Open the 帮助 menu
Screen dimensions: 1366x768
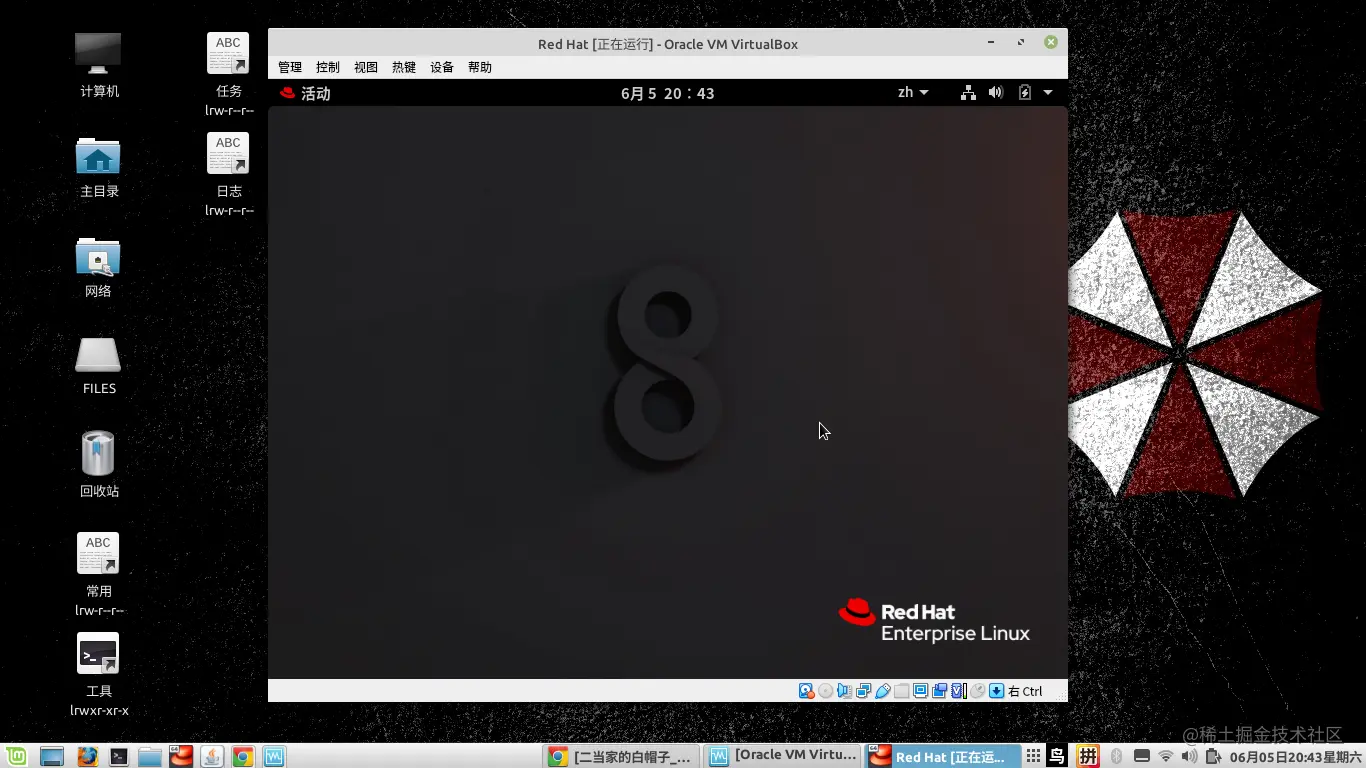point(480,67)
